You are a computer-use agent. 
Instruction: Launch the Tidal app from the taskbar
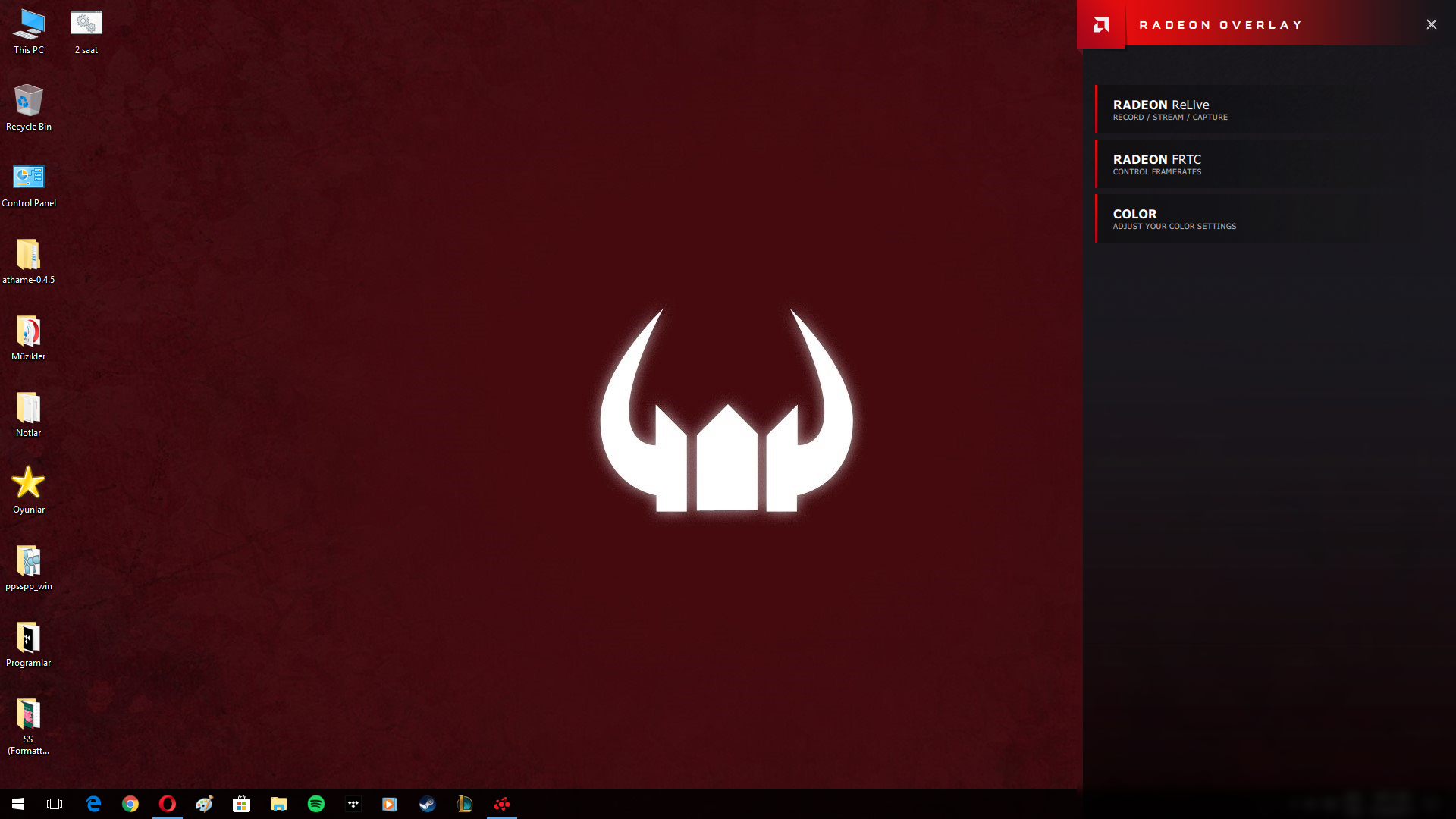(353, 804)
